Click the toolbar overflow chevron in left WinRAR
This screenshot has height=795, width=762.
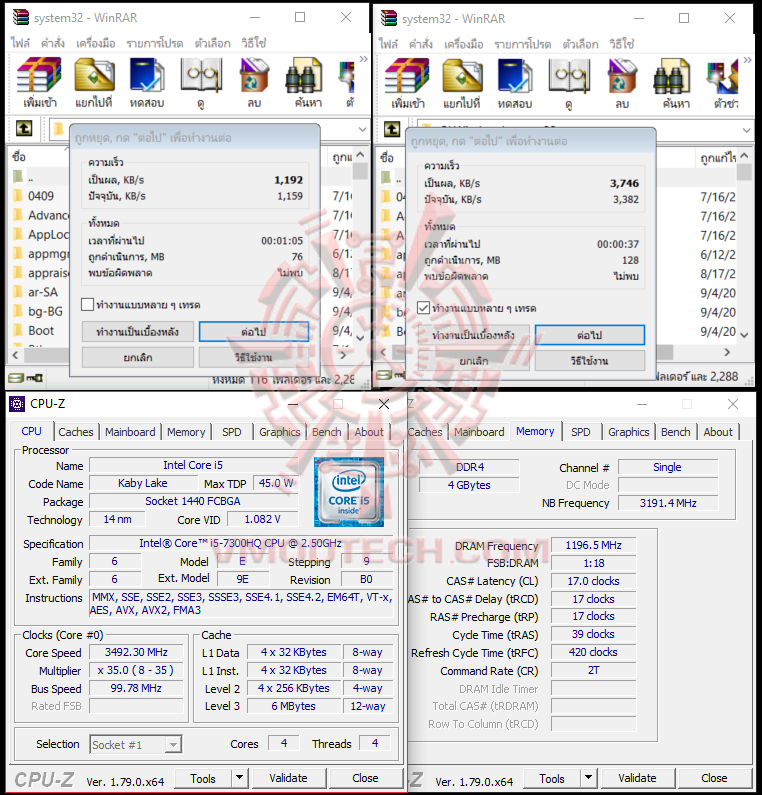click(x=363, y=59)
